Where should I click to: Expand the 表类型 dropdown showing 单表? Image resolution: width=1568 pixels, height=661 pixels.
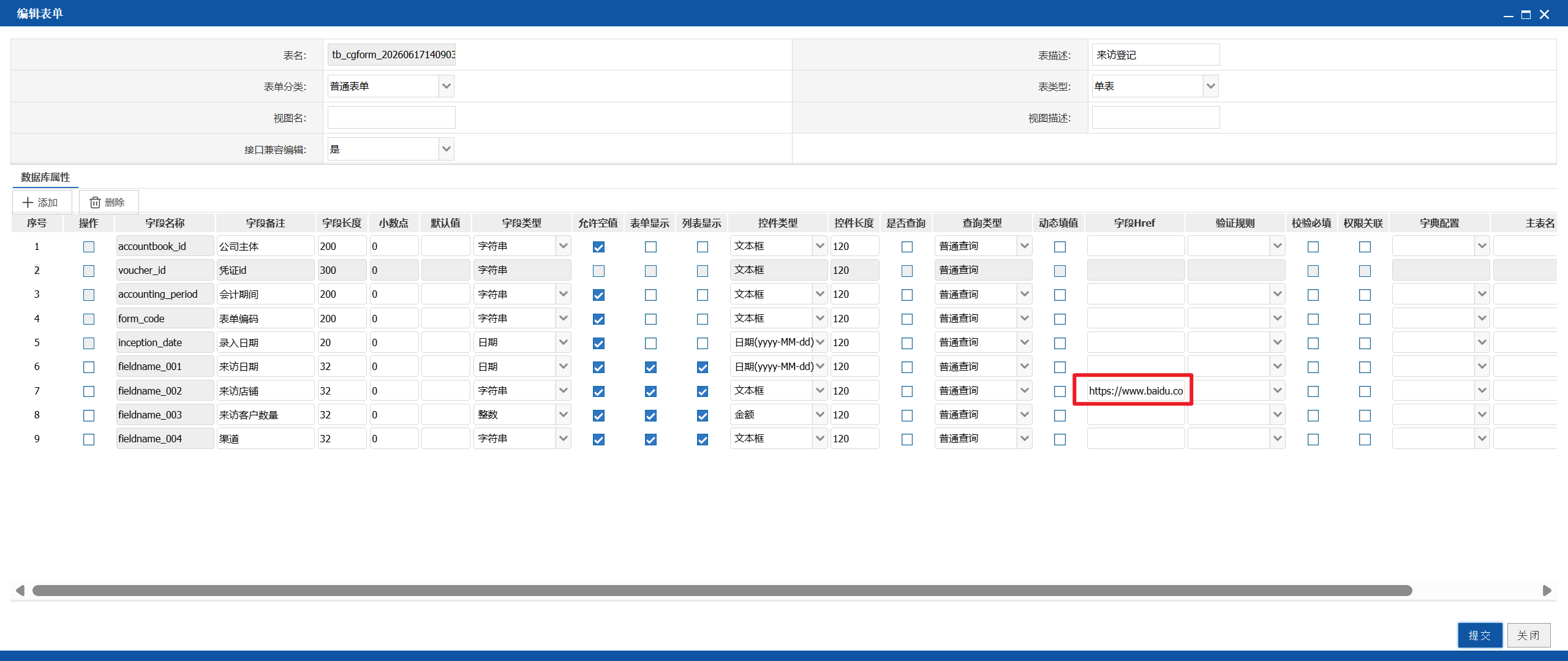1155,86
